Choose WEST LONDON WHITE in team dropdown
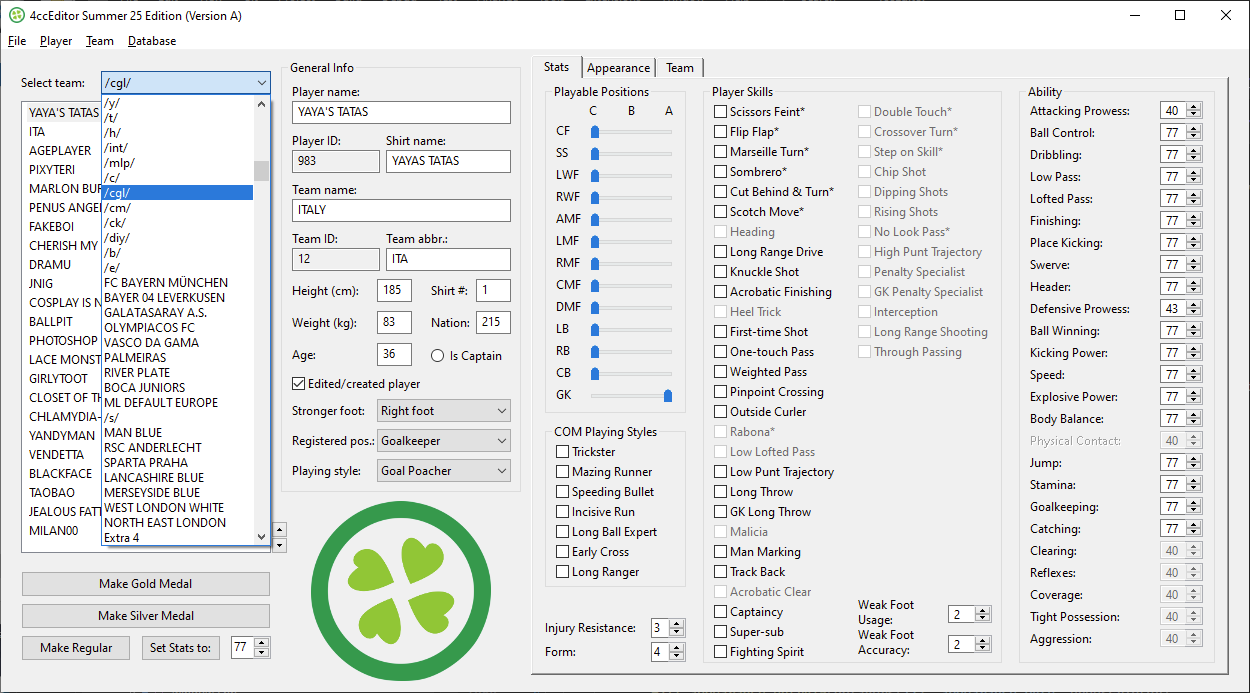Image resolution: width=1250 pixels, height=693 pixels. pos(178,508)
